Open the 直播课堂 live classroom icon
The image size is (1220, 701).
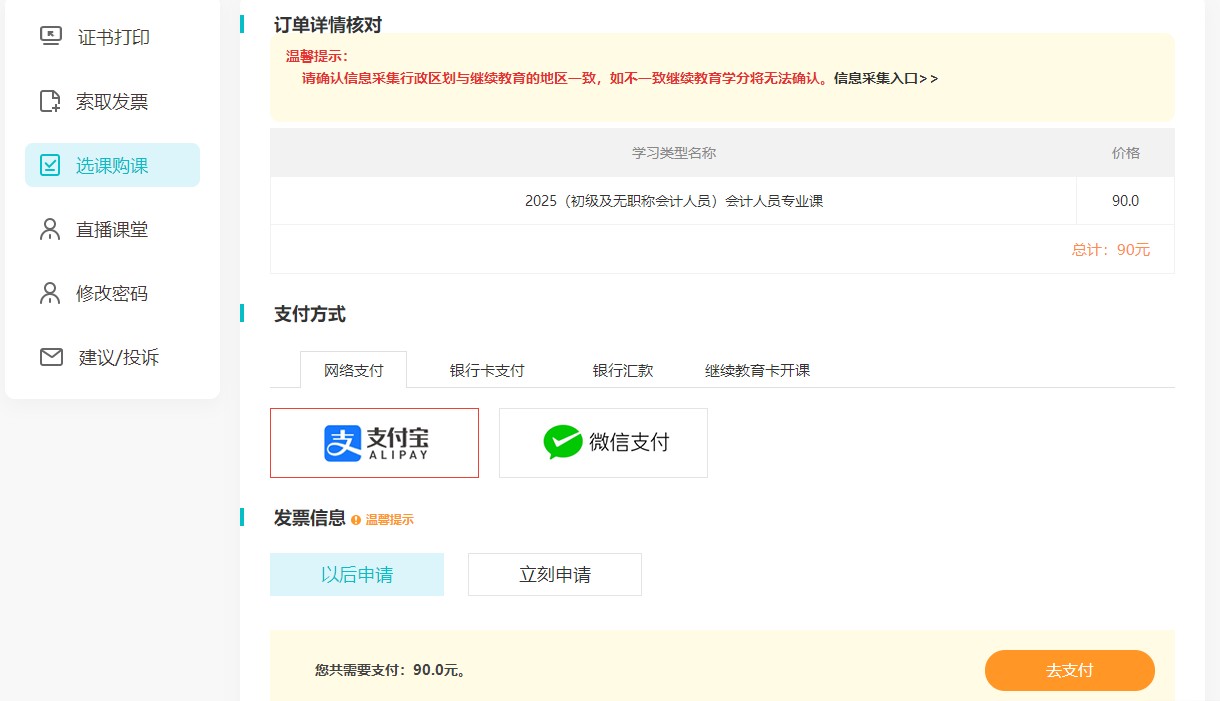point(50,229)
